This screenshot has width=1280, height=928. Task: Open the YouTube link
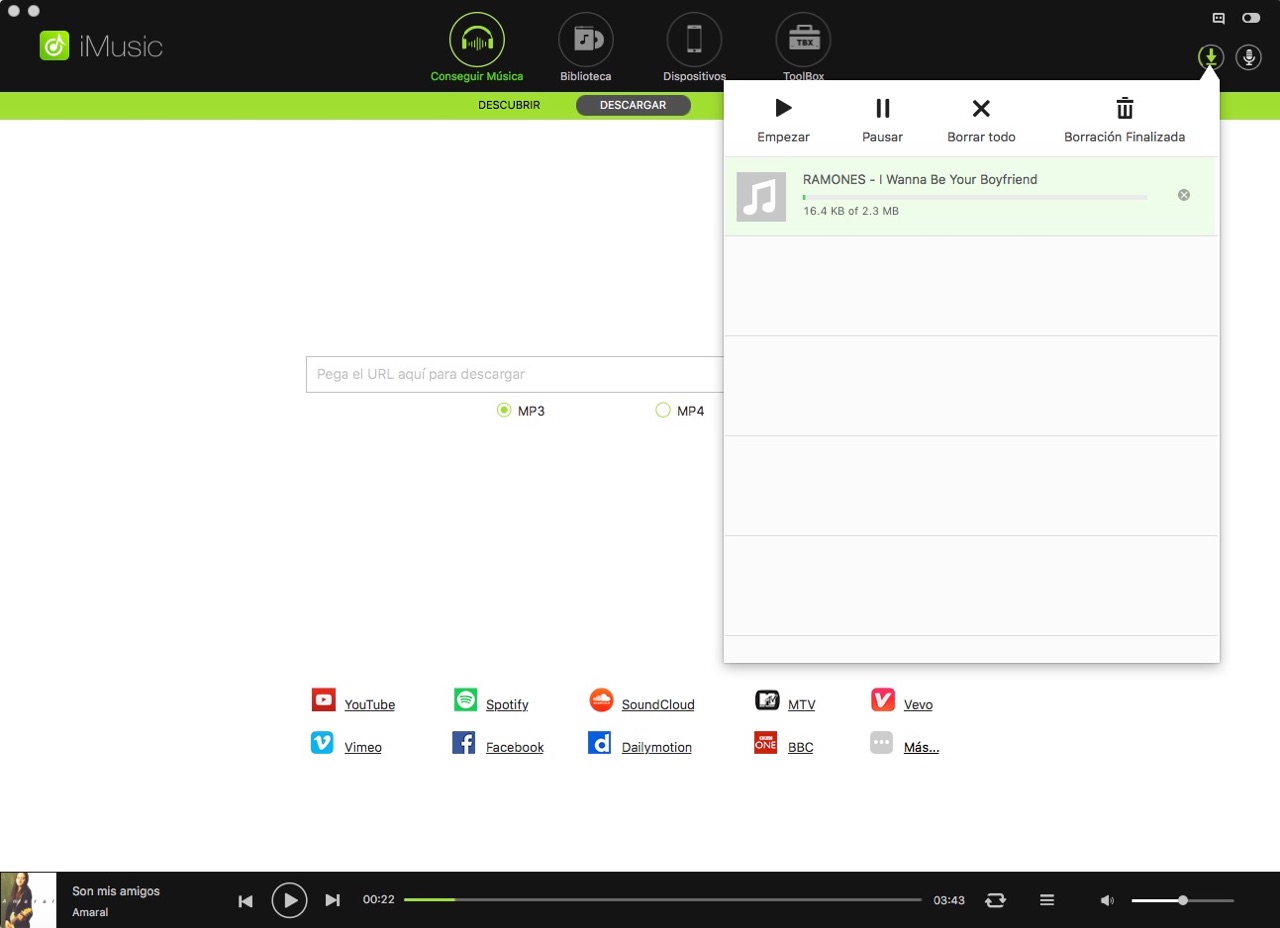[x=370, y=705]
